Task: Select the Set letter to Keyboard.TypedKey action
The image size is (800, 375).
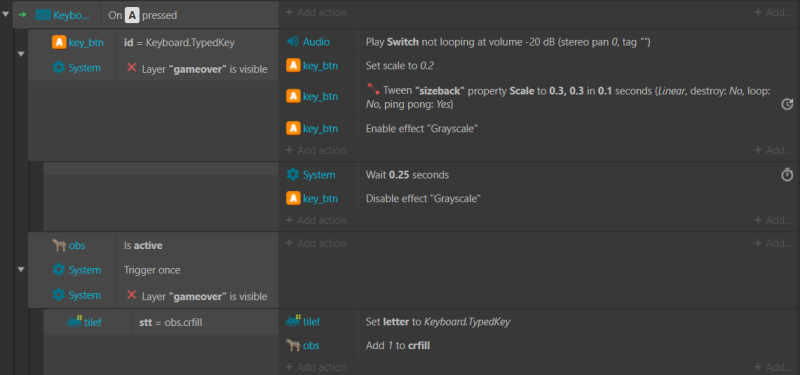Action: tap(438, 322)
